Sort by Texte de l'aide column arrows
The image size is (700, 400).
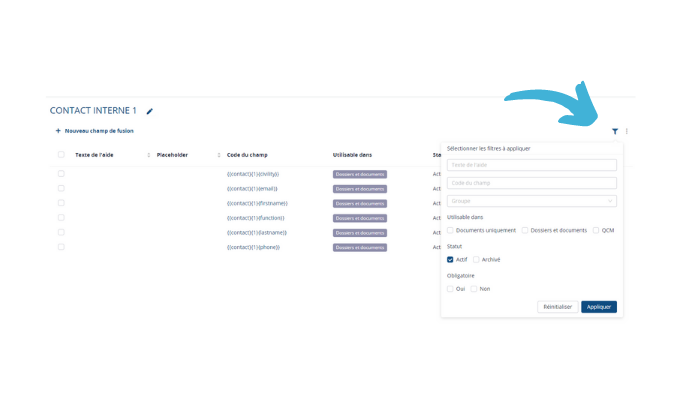pos(149,155)
